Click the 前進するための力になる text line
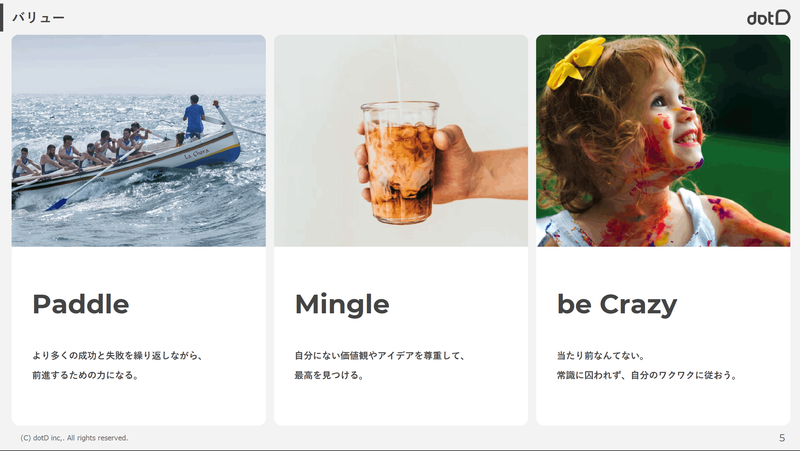This screenshot has width=800, height=451. pyautogui.click(x=86, y=375)
